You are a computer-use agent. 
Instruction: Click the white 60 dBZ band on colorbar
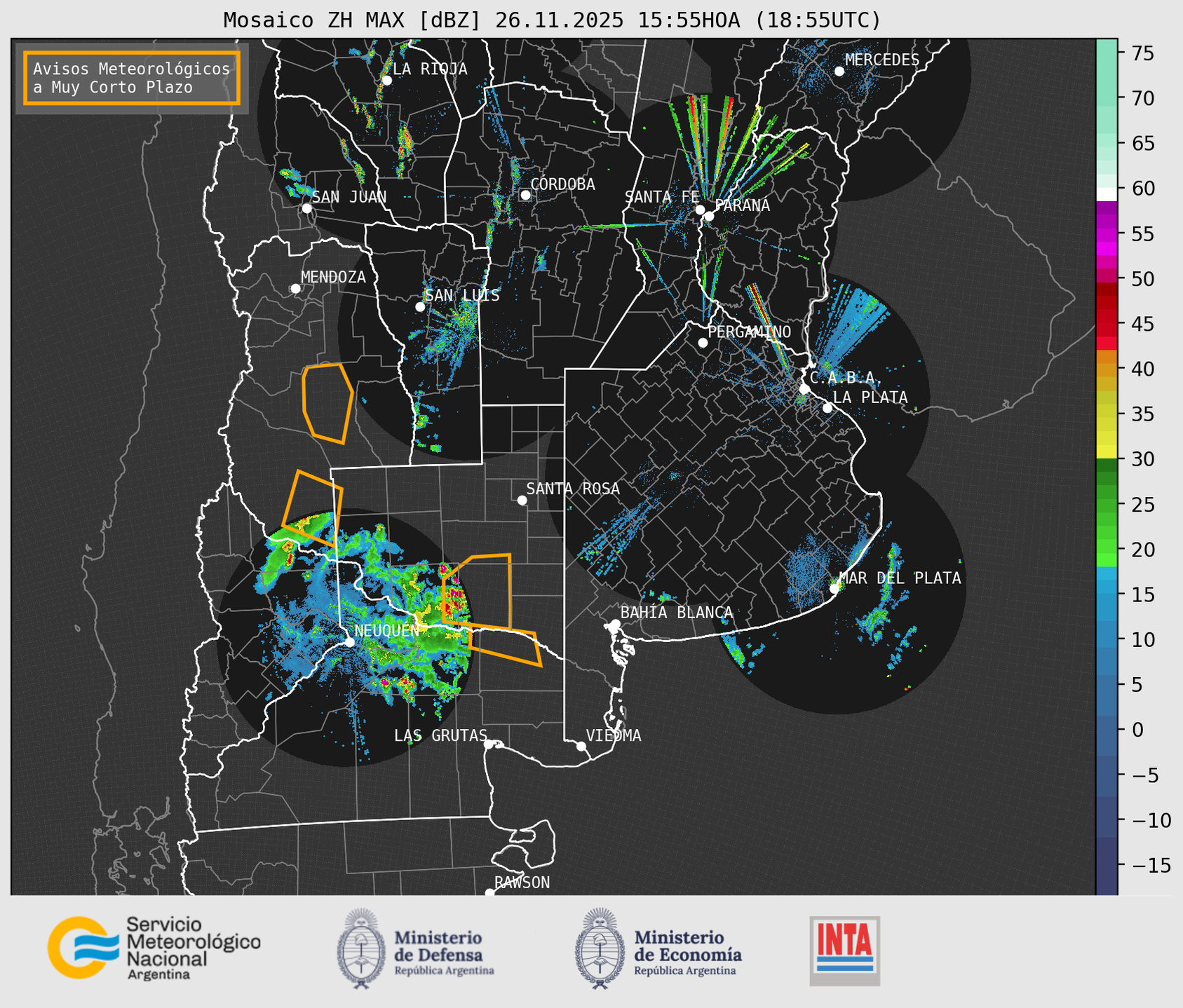click(1107, 193)
